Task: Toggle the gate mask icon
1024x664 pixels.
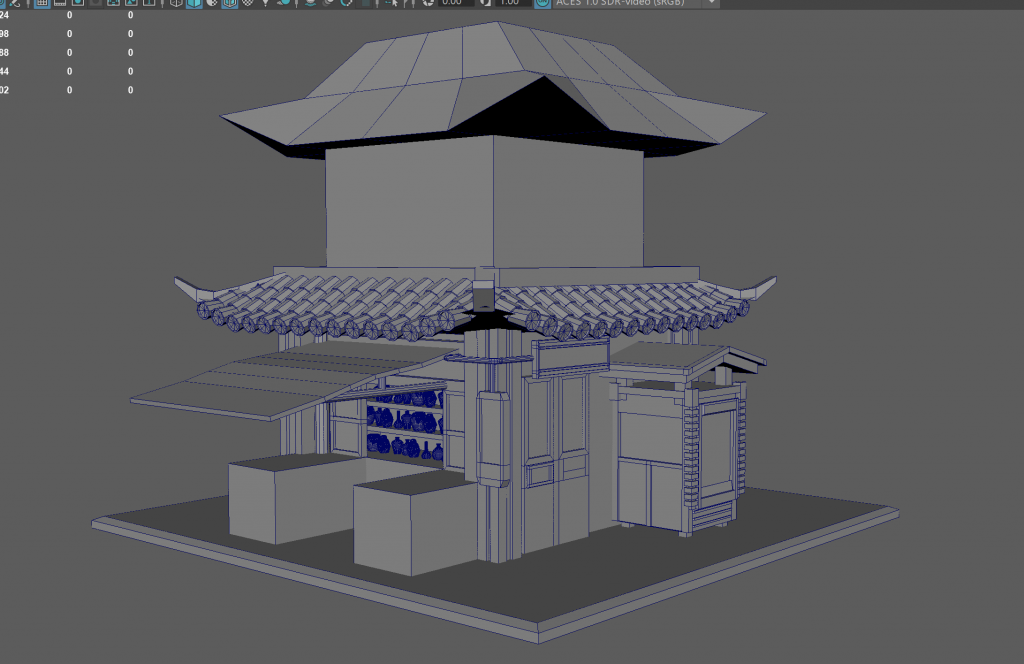Action: tap(96, 3)
